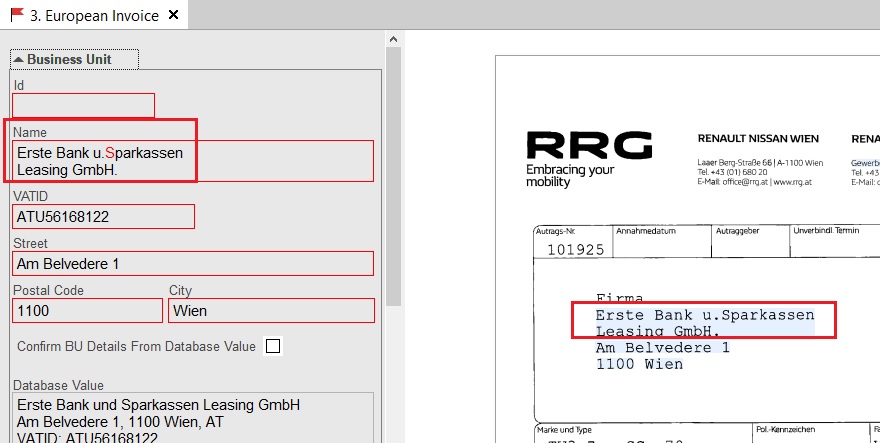Click order number 101925 on invoice
Screen dimensions: 880x443
tap(575, 249)
